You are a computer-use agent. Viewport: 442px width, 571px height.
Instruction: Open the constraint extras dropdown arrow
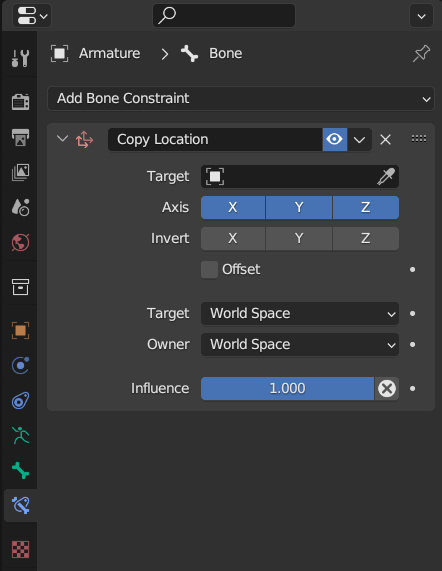359,139
